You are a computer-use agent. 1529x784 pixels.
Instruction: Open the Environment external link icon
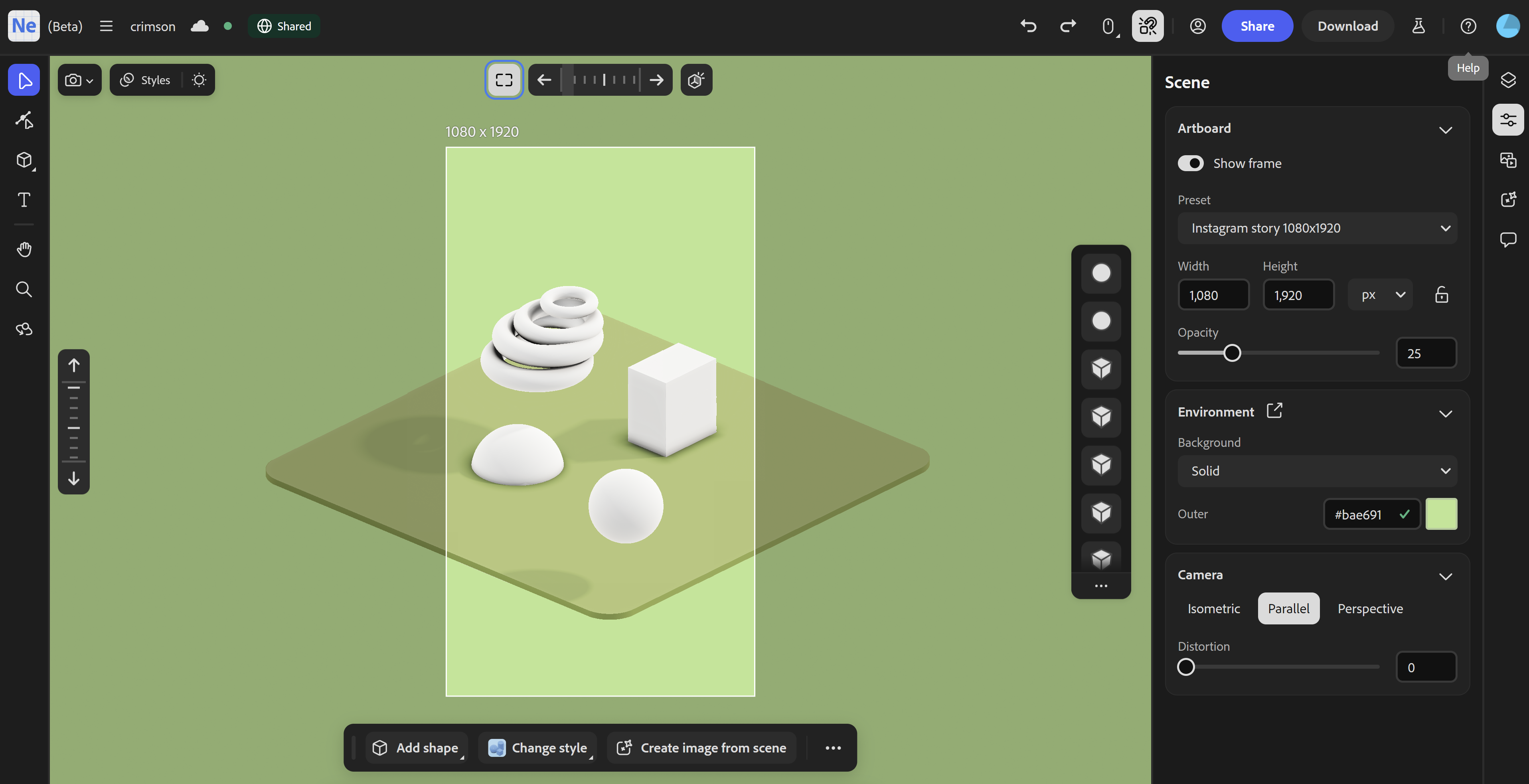tap(1274, 411)
